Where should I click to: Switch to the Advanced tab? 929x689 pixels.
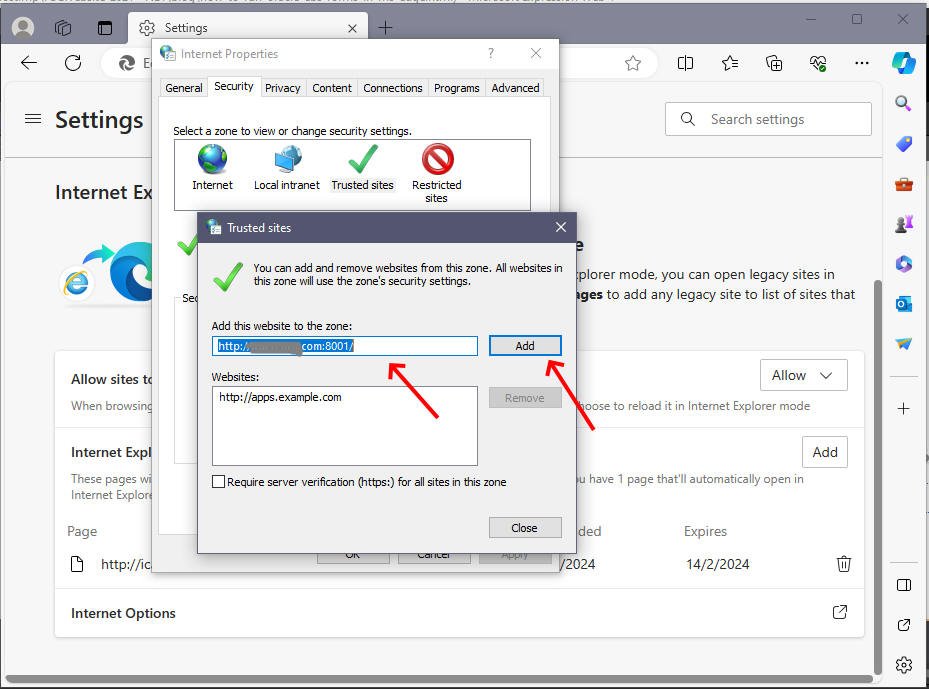tap(515, 88)
